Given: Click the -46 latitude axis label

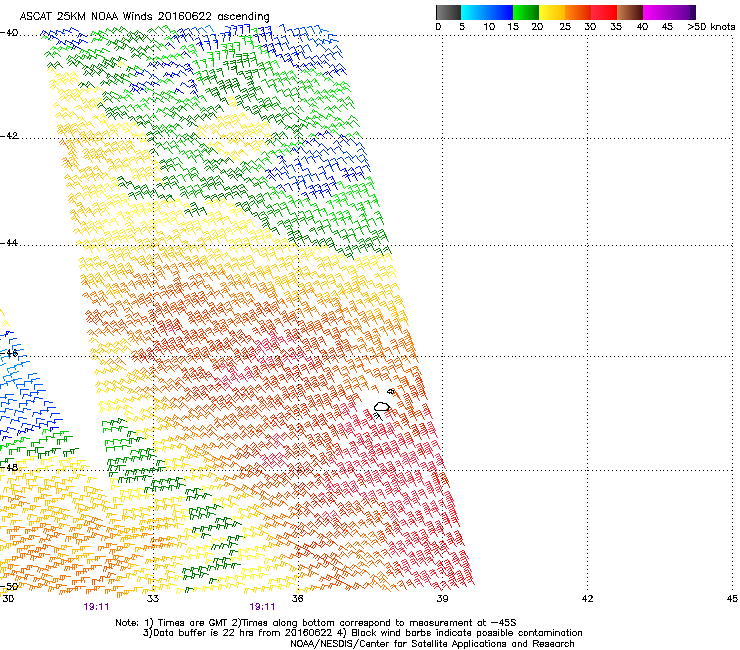Looking at the screenshot, I should tap(9, 353).
